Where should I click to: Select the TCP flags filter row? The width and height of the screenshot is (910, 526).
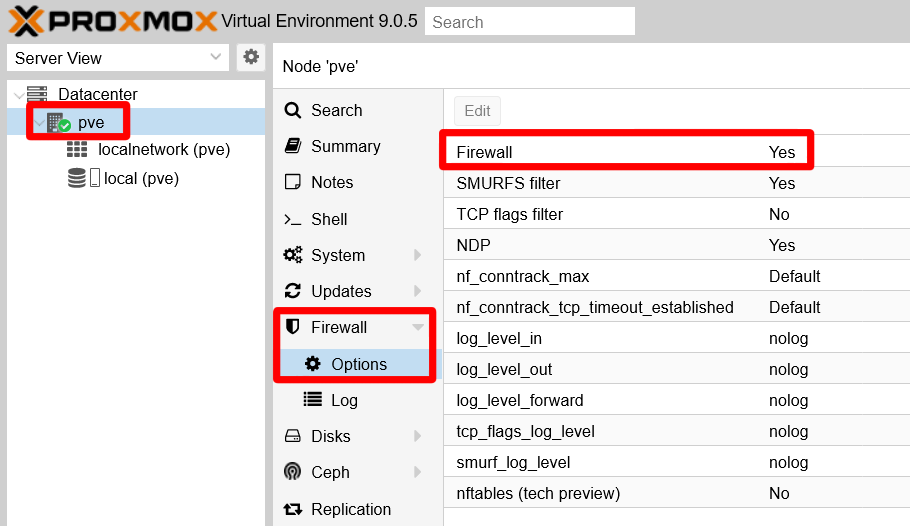tap(677, 214)
